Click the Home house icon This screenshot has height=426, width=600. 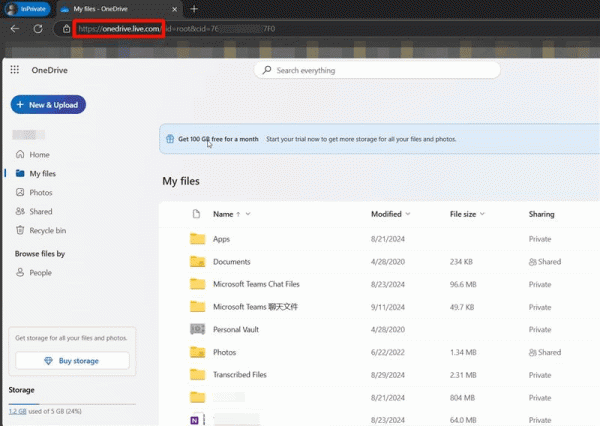(20, 154)
